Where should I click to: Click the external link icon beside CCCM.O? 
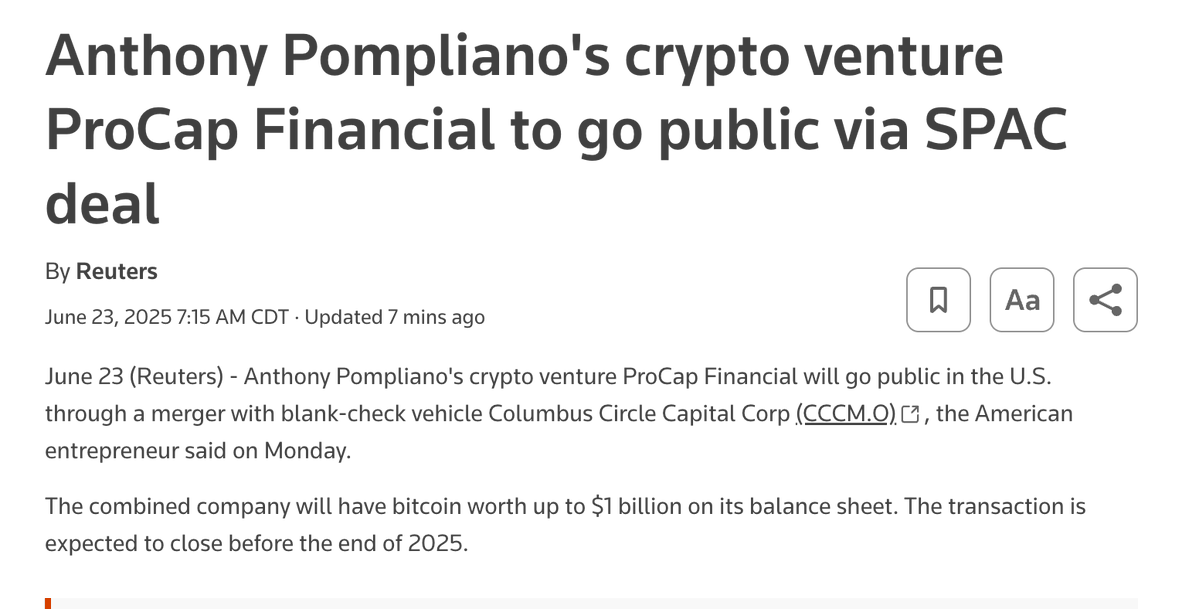click(x=910, y=415)
